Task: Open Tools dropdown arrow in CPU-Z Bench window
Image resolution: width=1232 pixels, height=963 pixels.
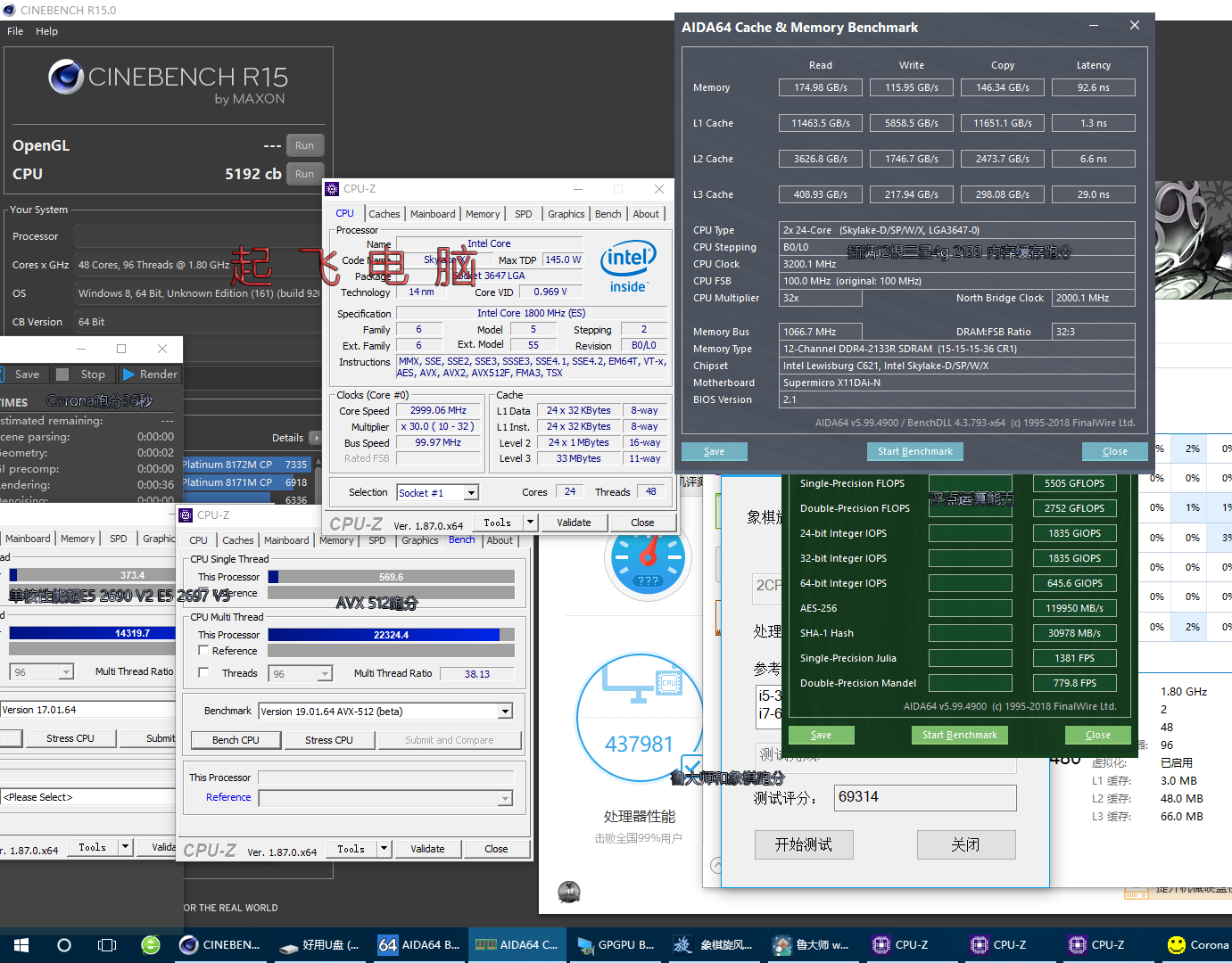Action: [384, 849]
